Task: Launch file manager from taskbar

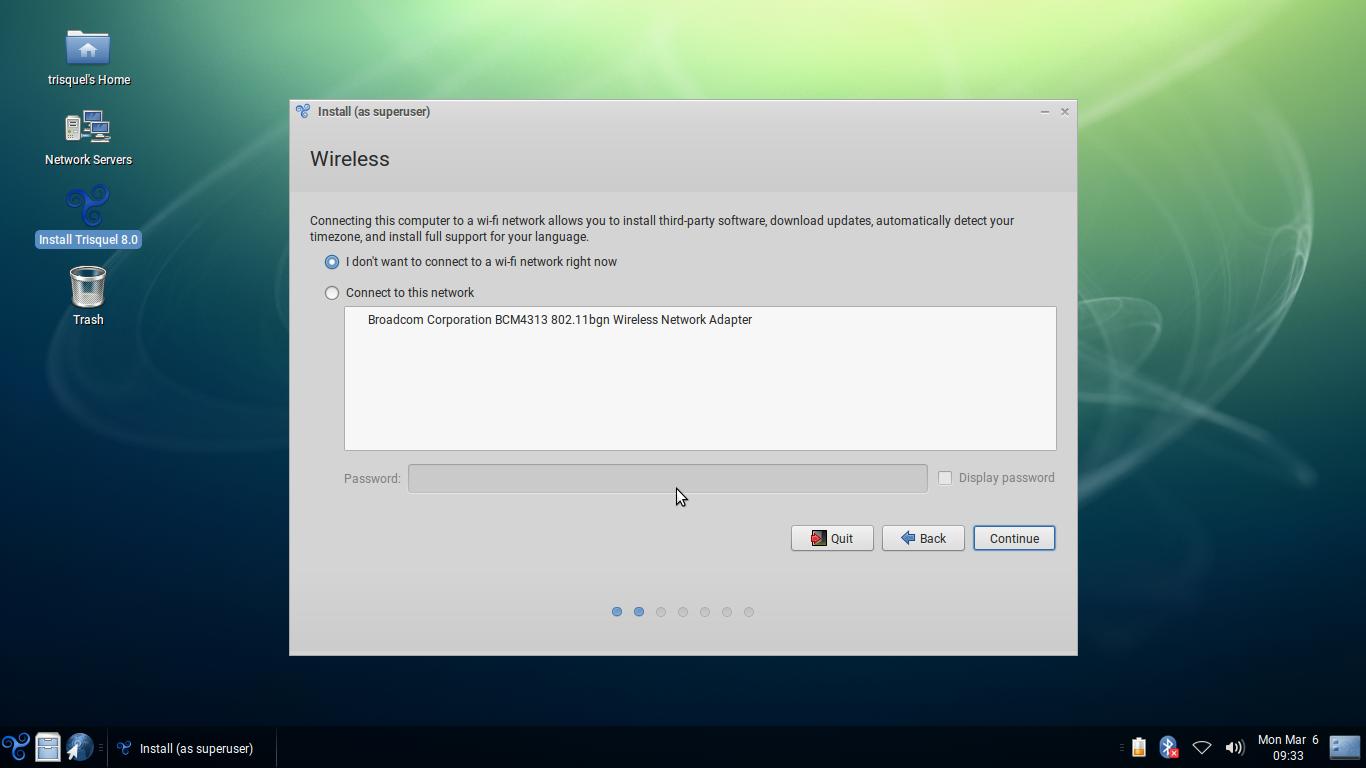Action: (47, 747)
